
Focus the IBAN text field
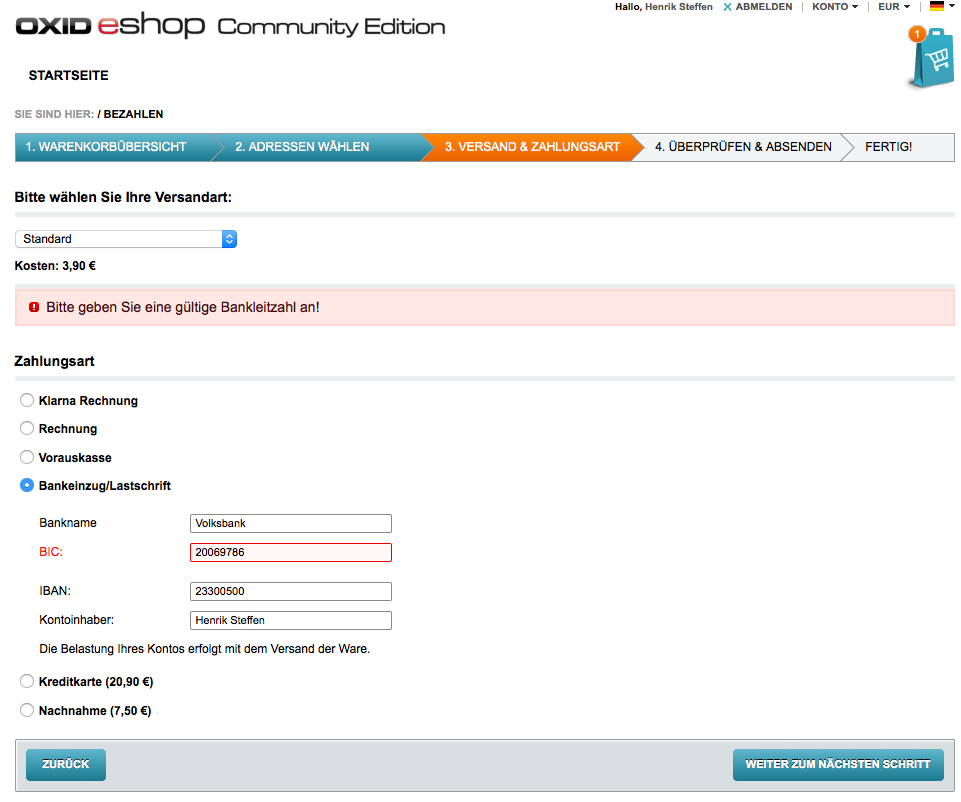[x=290, y=591]
